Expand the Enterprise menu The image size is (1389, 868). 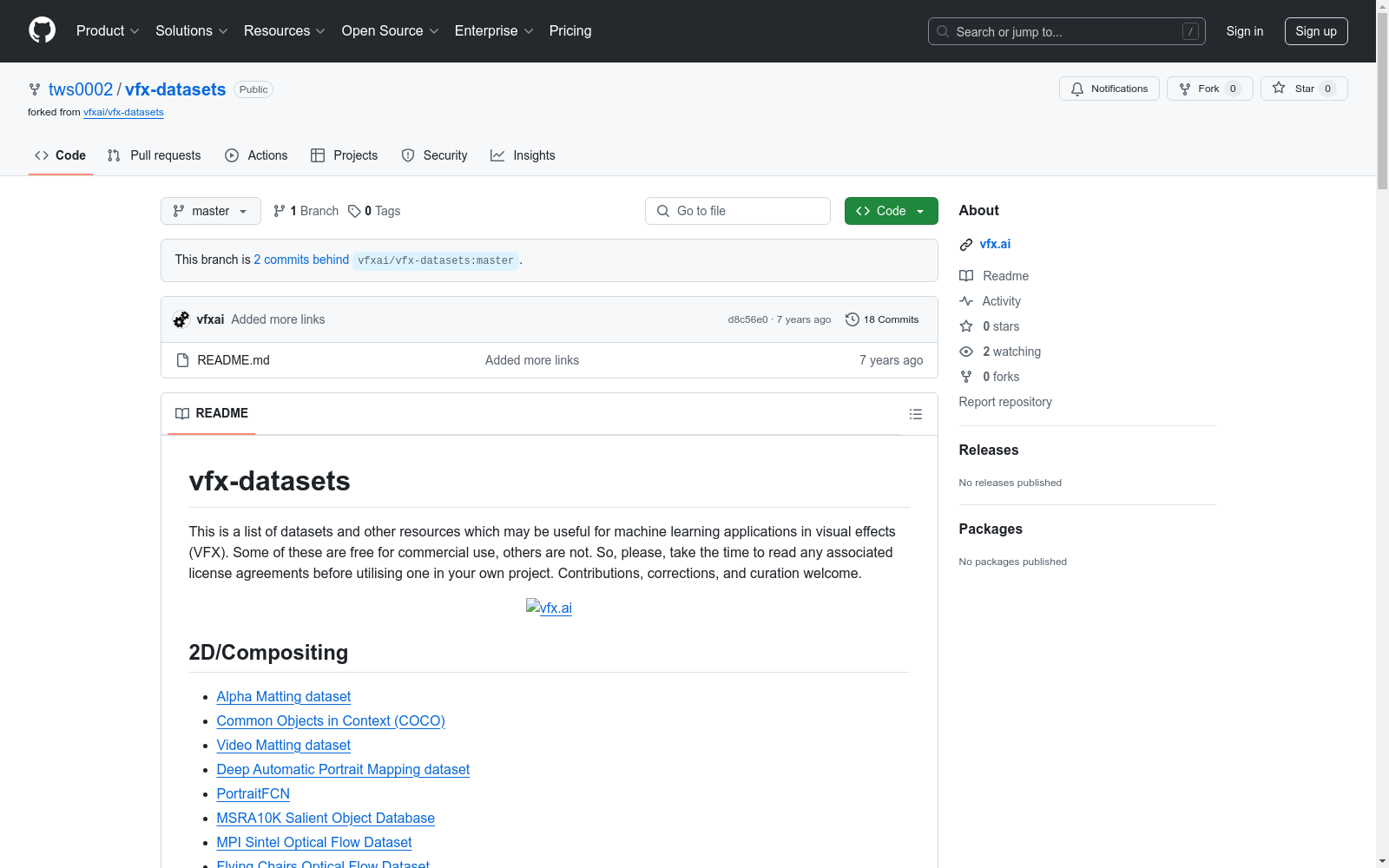[493, 30]
